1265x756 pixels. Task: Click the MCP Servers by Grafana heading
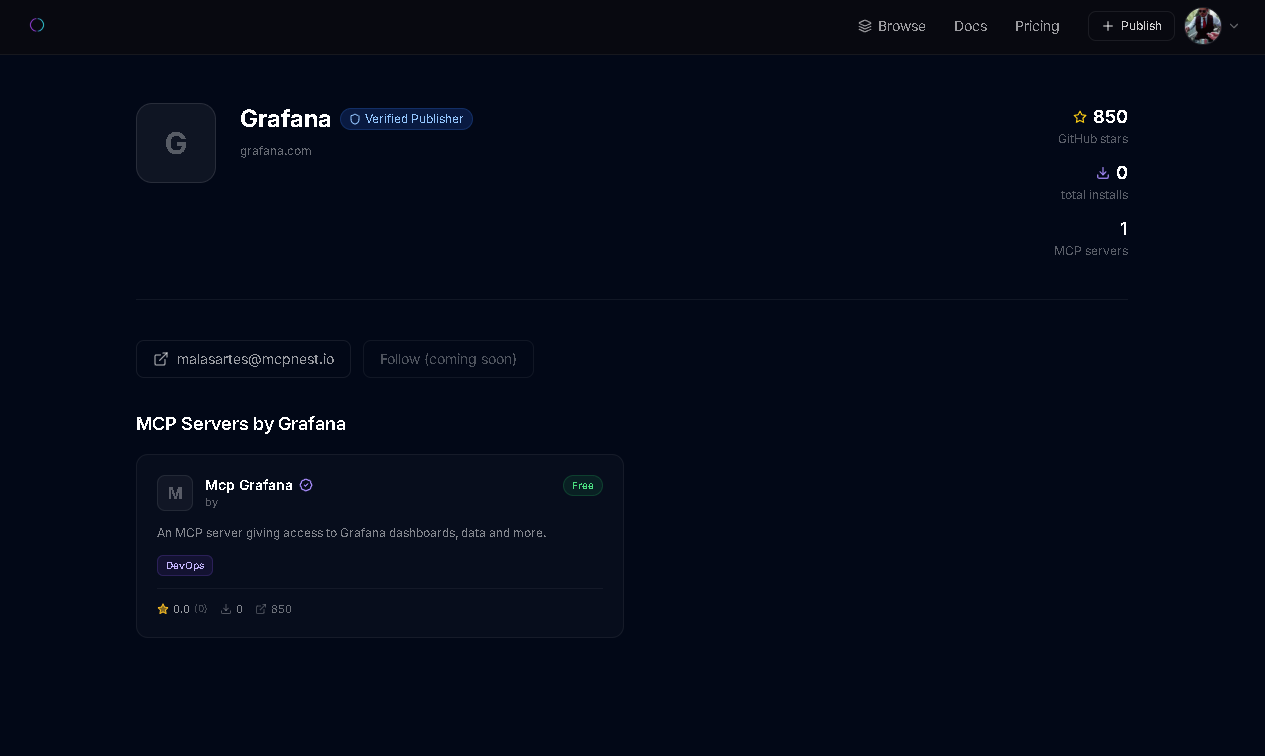[x=241, y=424]
